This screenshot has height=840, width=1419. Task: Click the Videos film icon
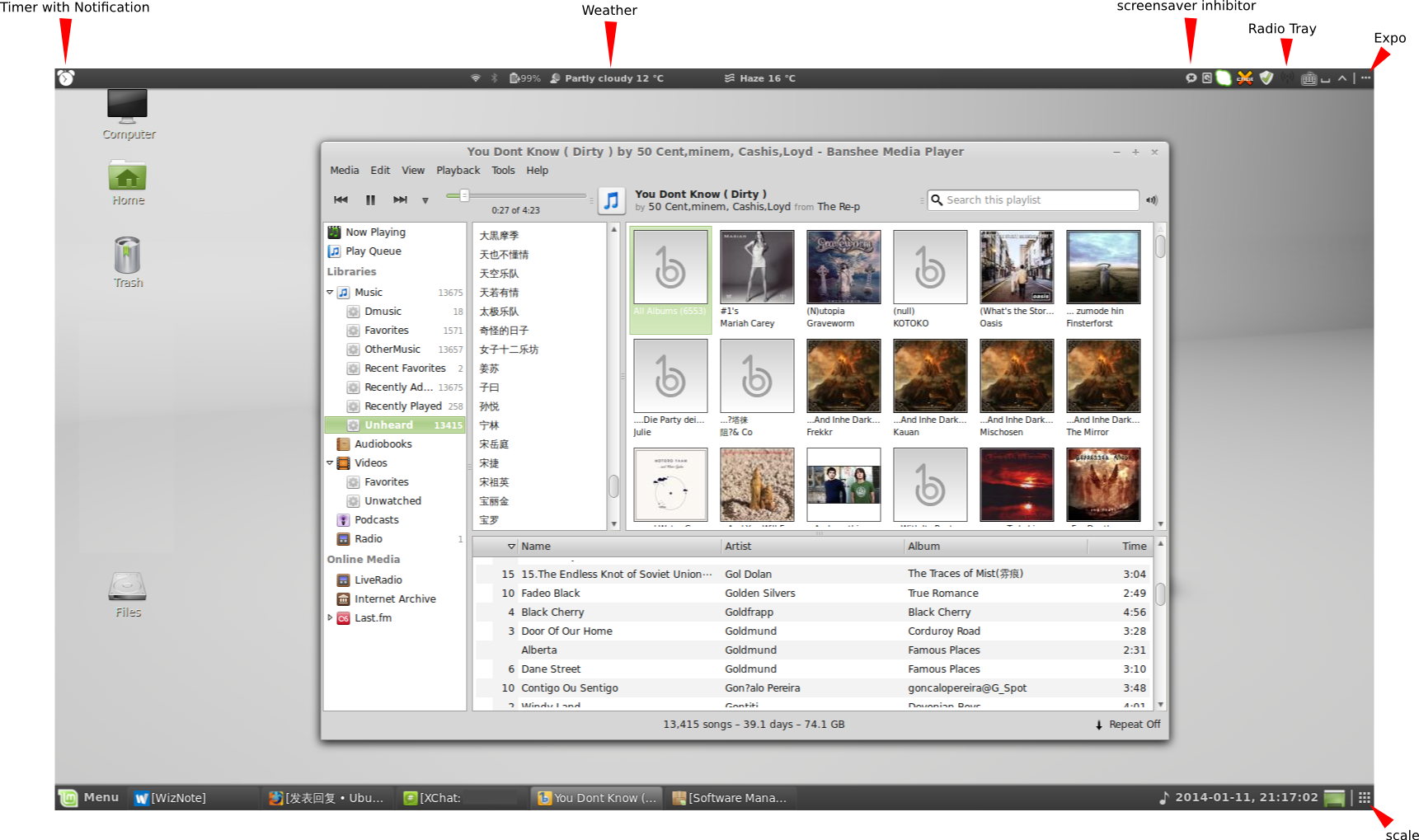coord(344,463)
